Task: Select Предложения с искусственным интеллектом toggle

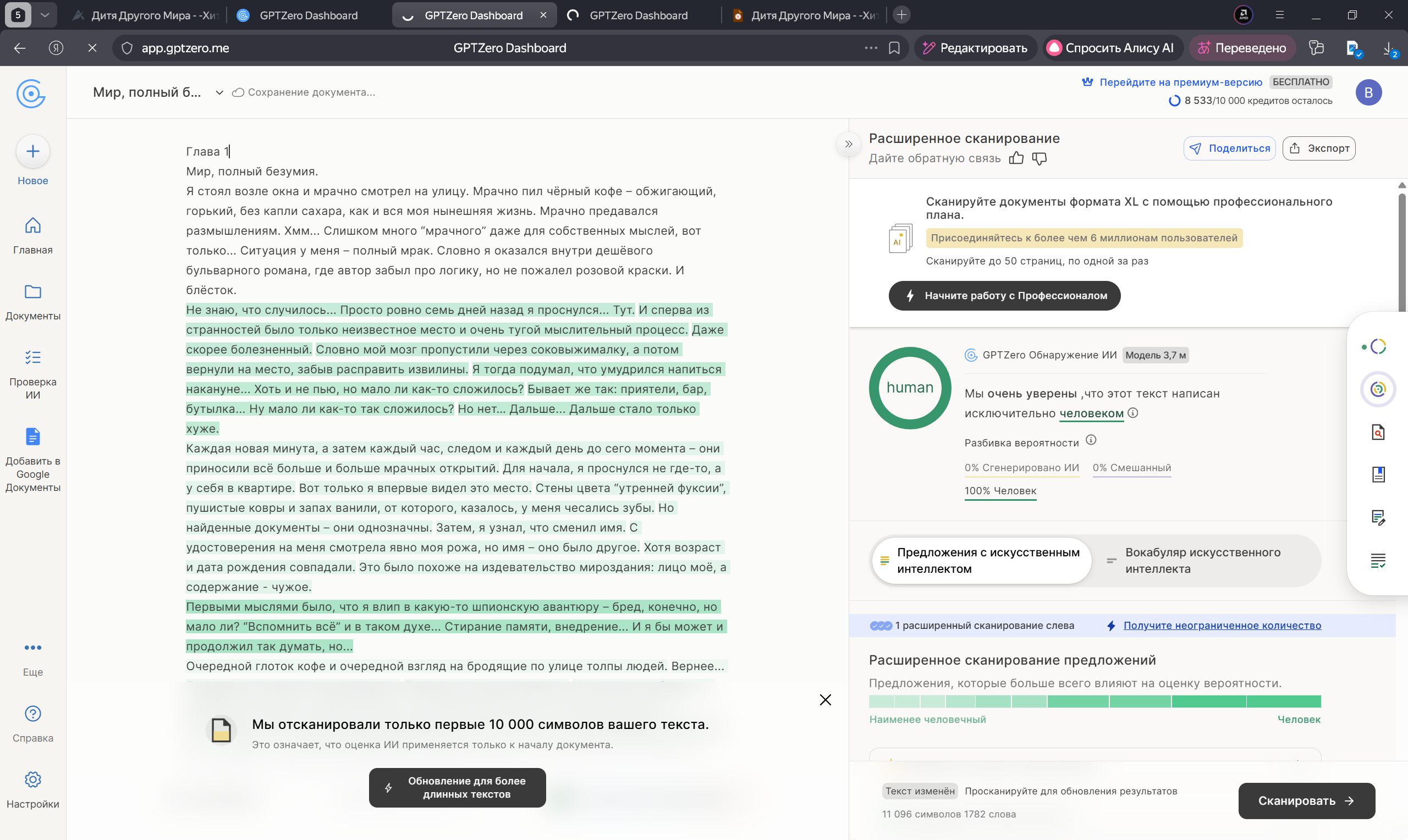Action: point(981,560)
